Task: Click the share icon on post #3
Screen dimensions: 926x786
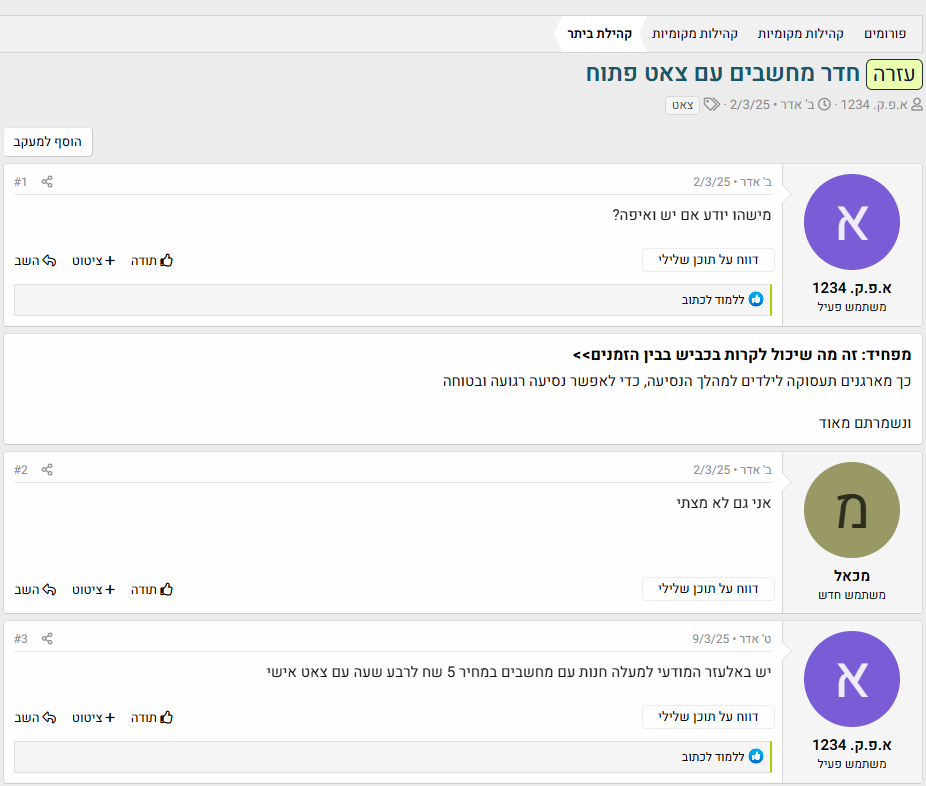Action: tap(47, 637)
